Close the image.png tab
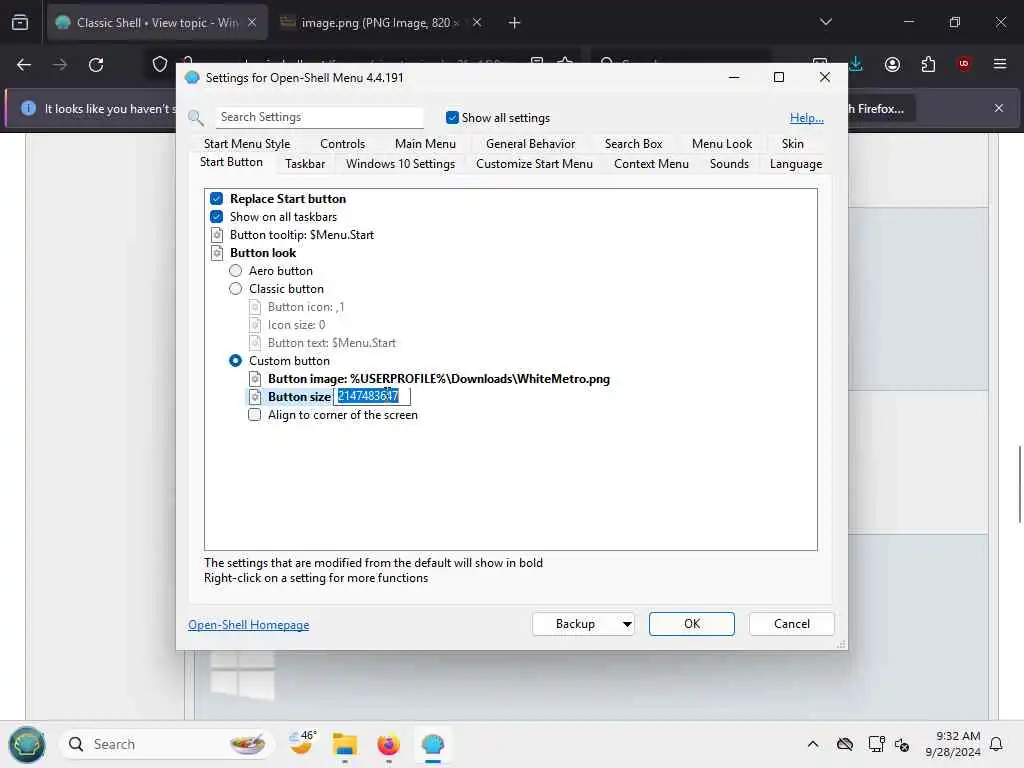The width and height of the screenshot is (1024, 768). (477, 22)
